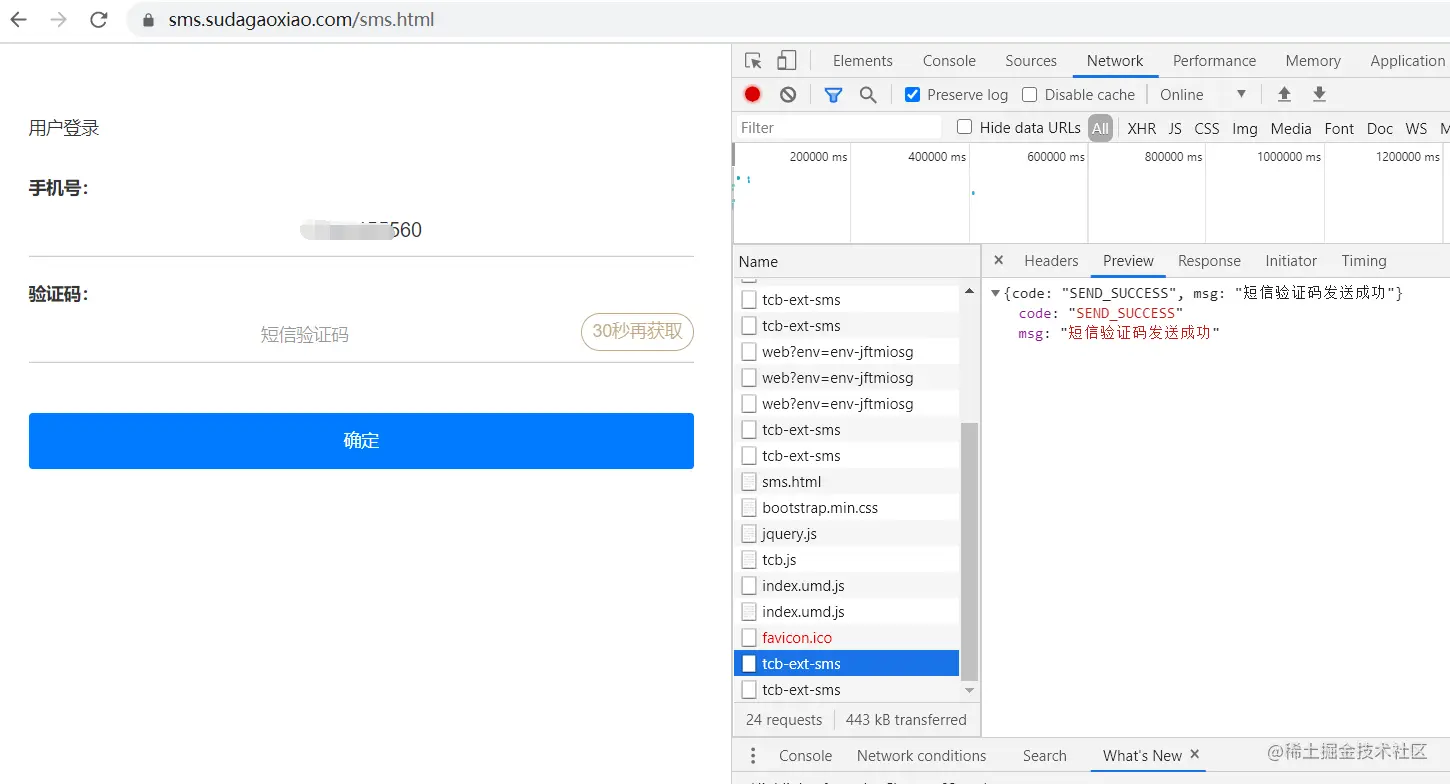Go forward with the browser forward arrow

(x=58, y=19)
